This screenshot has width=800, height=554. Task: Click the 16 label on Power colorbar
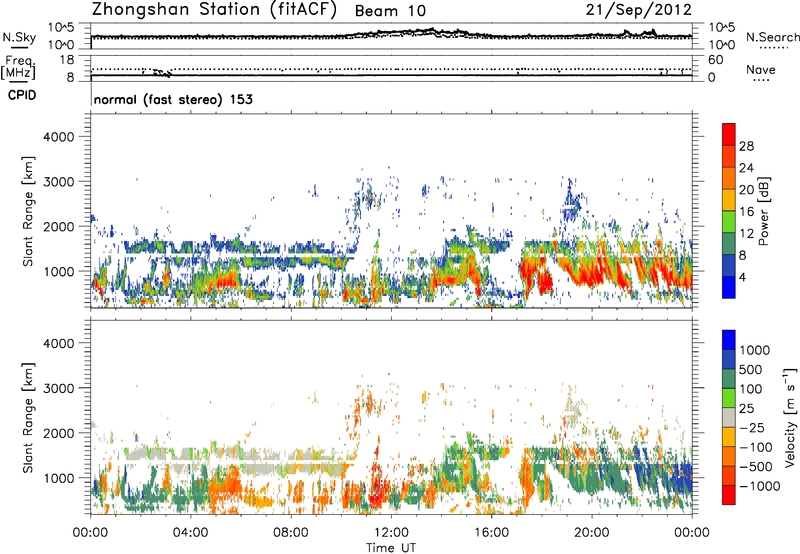(x=746, y=212)
